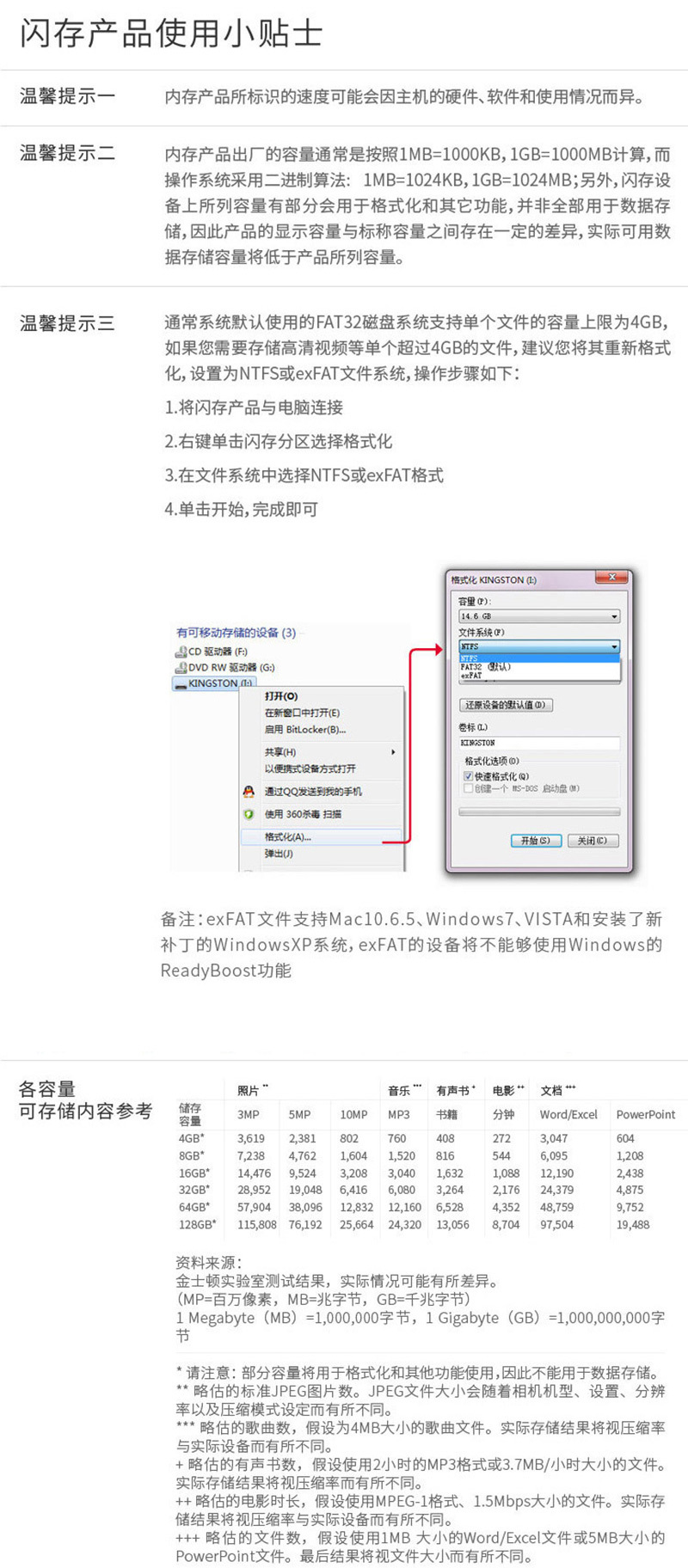This screenshot has height=1568, width=688.
Task: Click the 开始(S) button
Action: [x=536, y=841]
